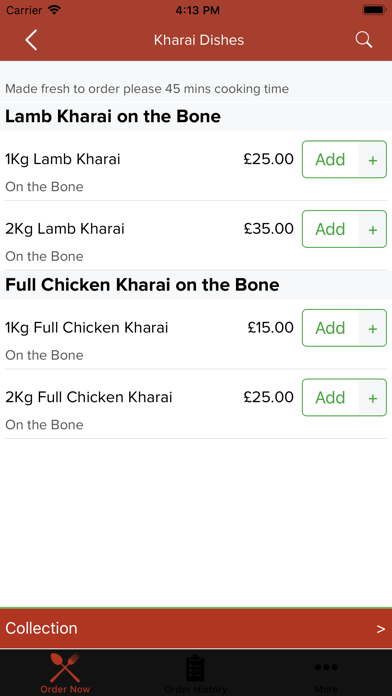
Task: Open the search magnifier icon
Action: pos(364,40)
